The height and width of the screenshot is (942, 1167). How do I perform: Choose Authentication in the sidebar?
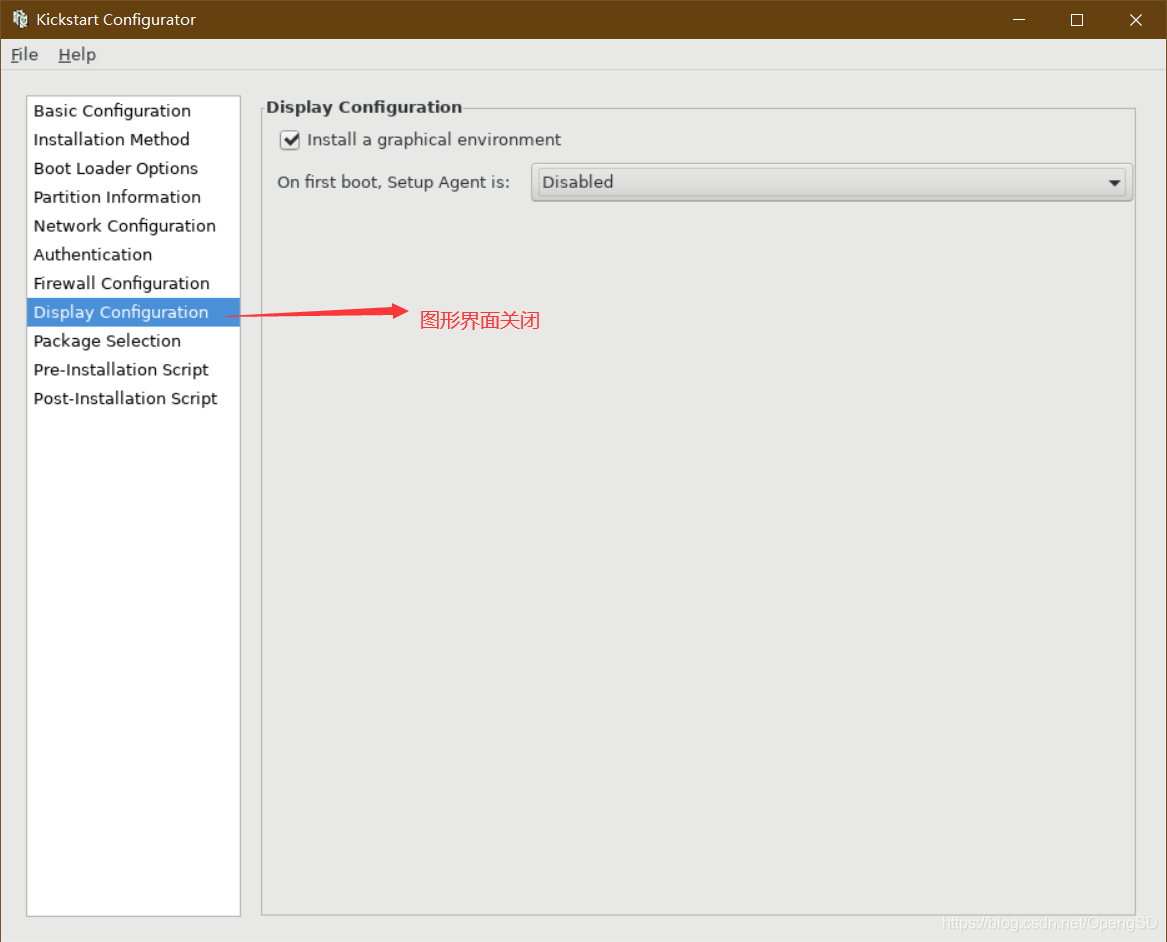tap(133, 254)
